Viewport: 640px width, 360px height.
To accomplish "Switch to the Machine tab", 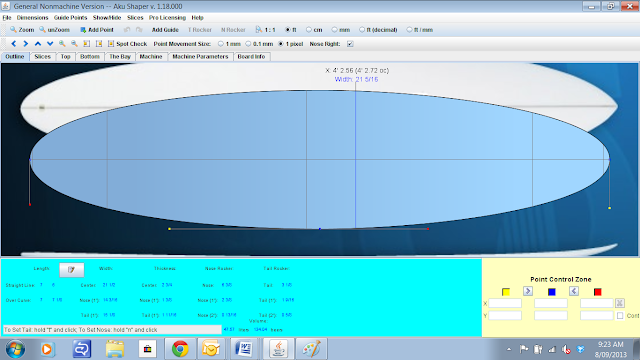I will pos(151,57).
